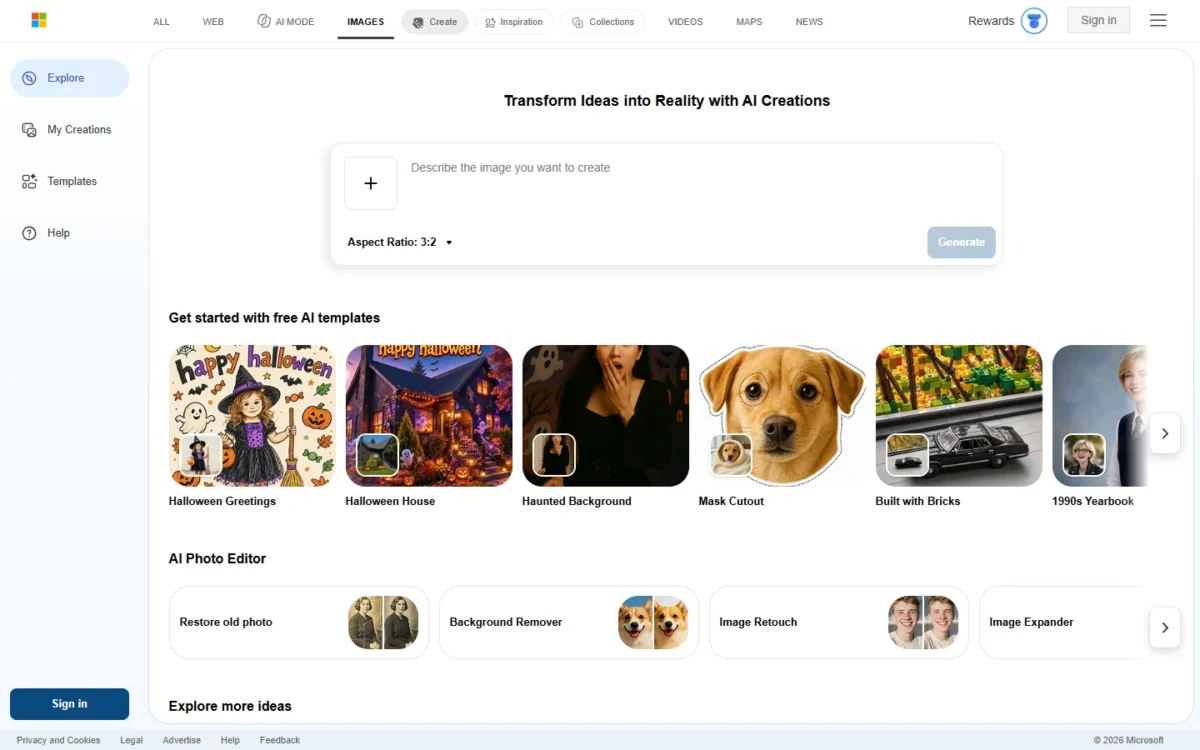Click the My Creations sidebar icon
Image resolution: width=1200 pixels, height=750 pixels.
point(29,130)
